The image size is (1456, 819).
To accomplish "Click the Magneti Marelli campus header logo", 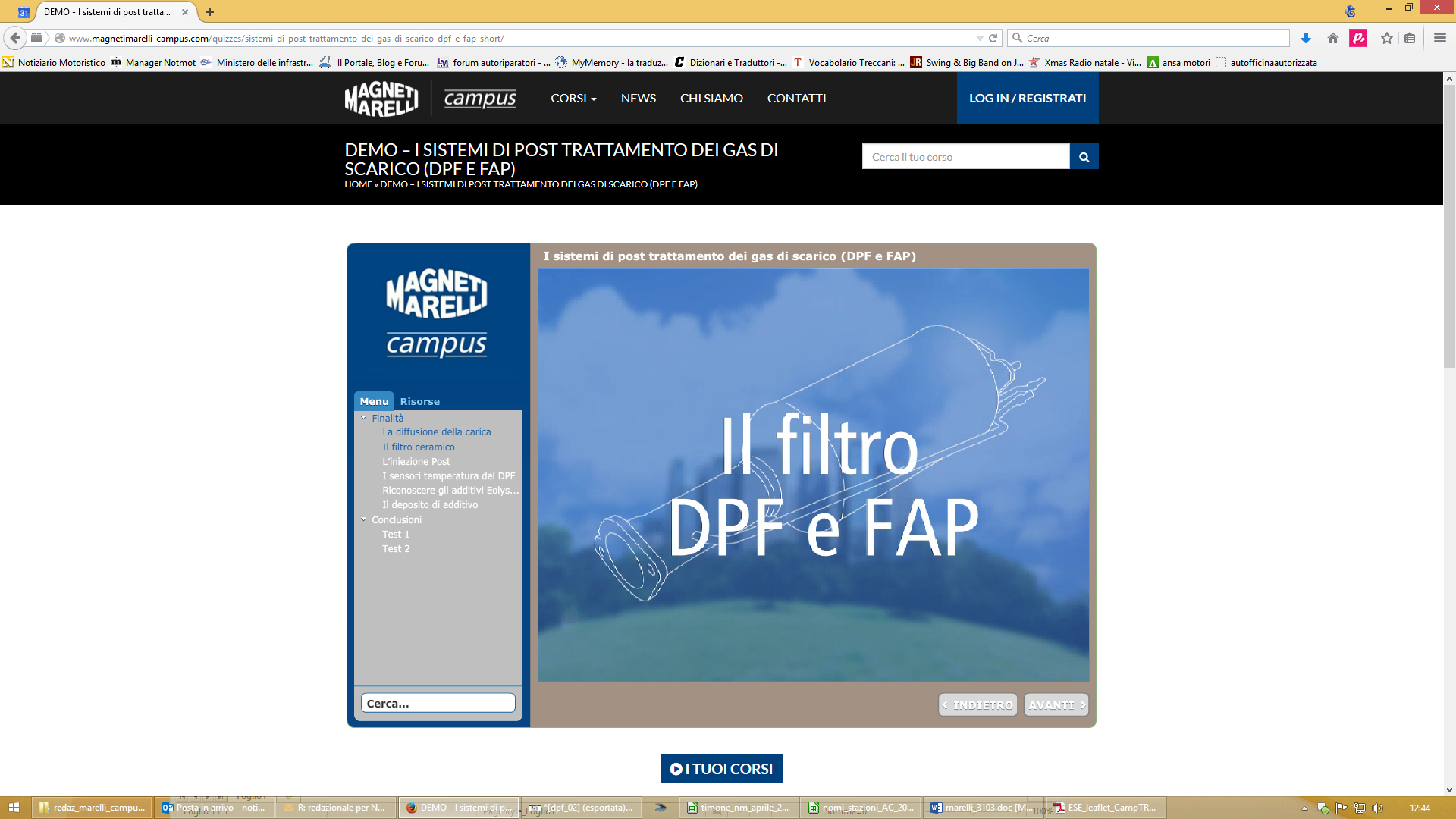I will [x=431, y=99].
